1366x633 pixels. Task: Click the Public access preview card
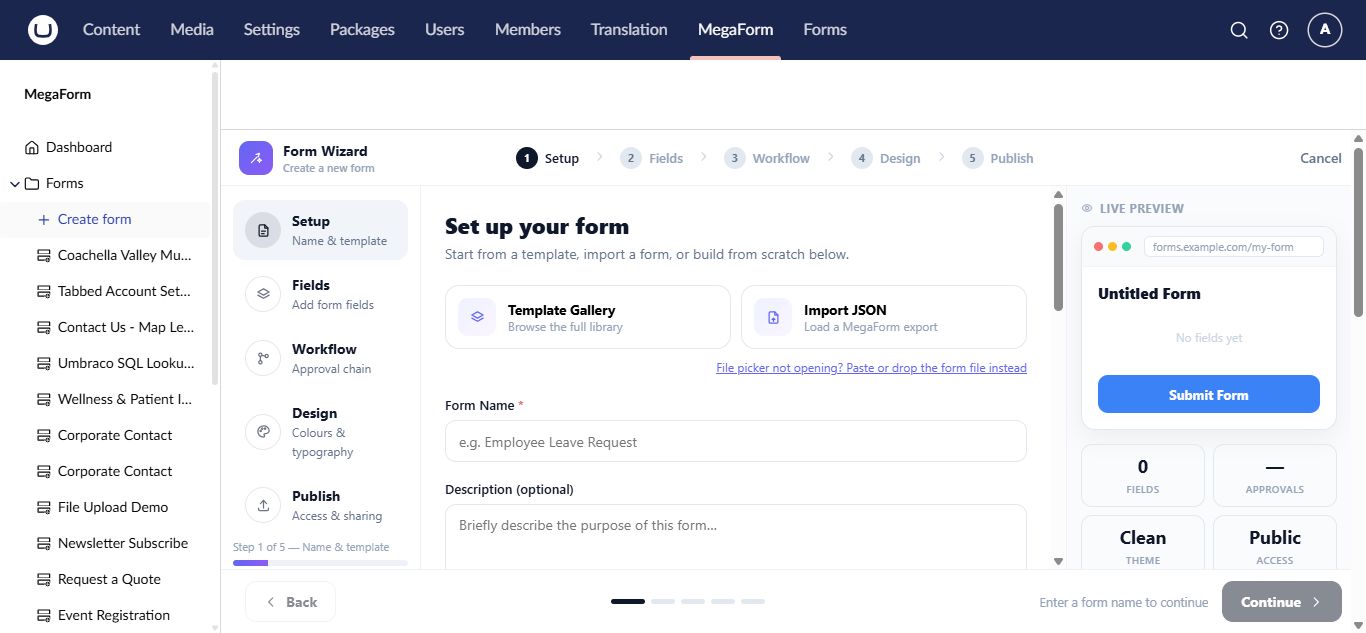click(1275, 545)
